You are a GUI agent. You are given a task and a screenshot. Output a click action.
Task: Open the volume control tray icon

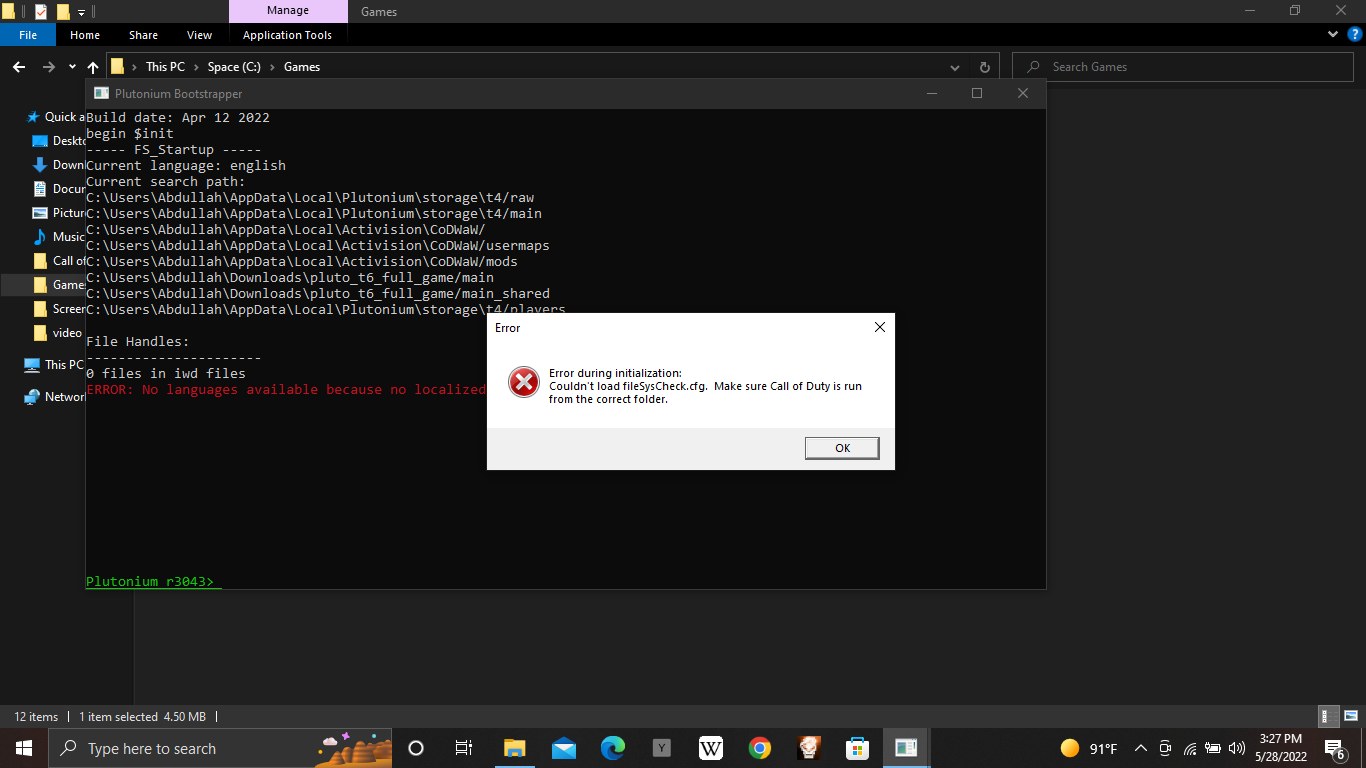[x=1237, y=748]
